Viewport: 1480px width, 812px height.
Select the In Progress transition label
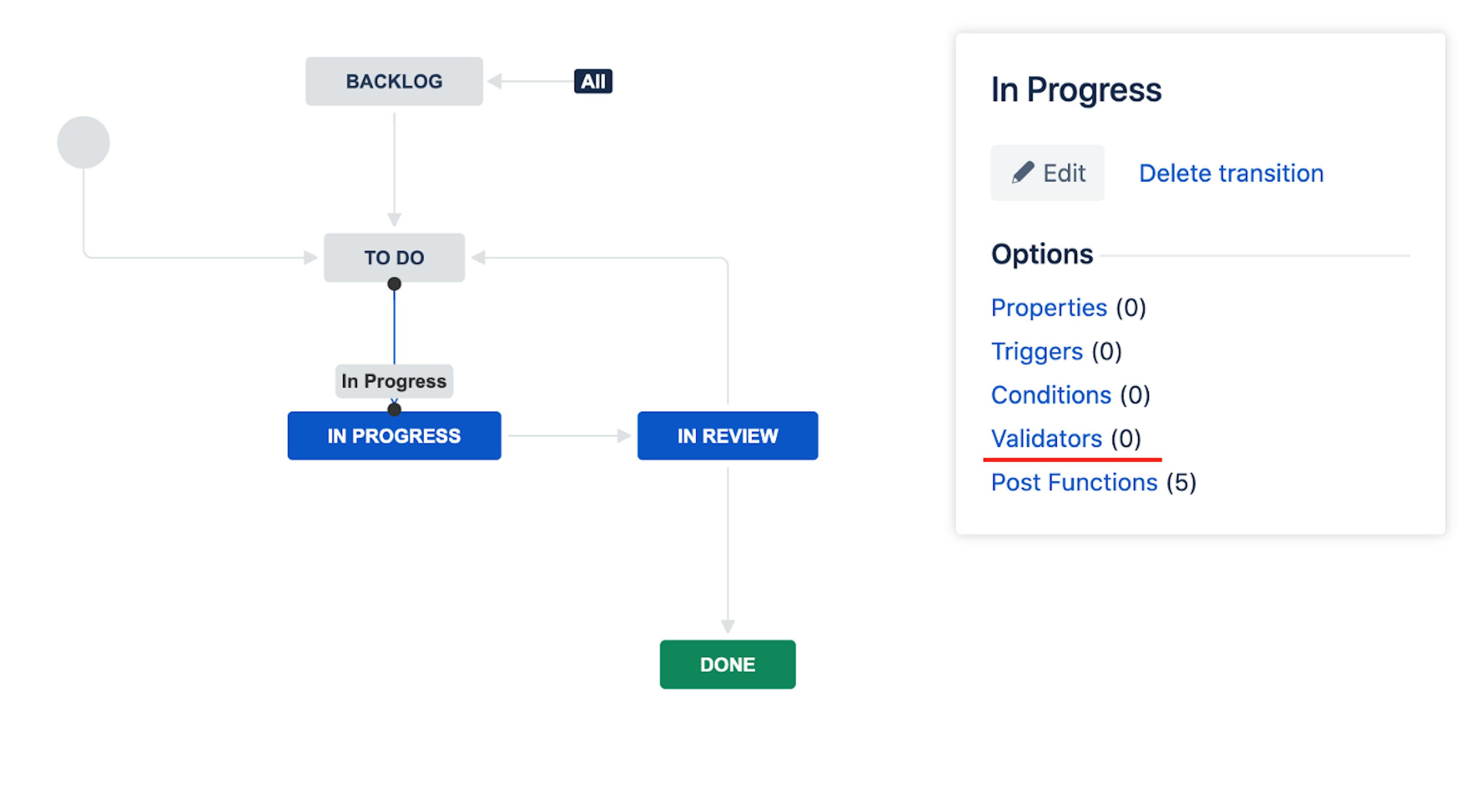point(394,381)
